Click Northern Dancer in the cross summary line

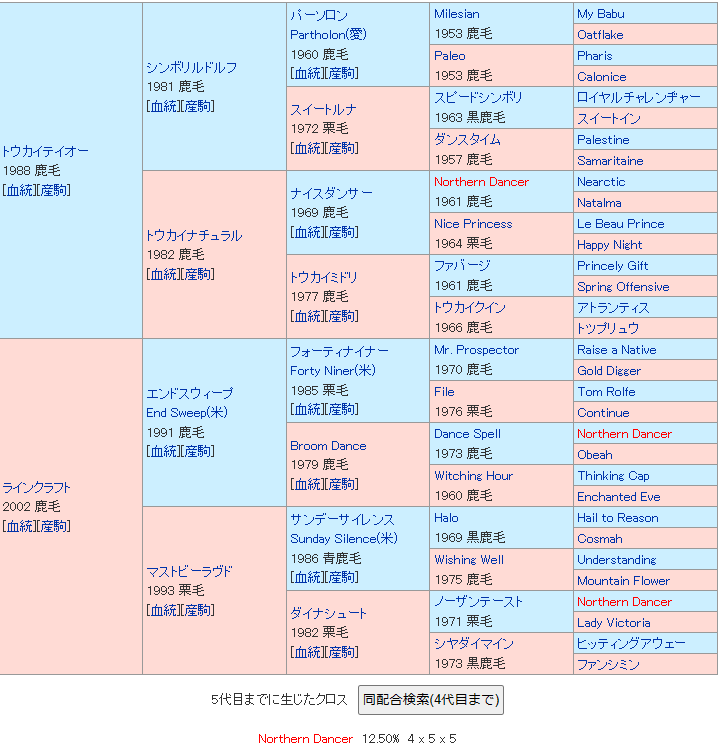click(305, 739)
